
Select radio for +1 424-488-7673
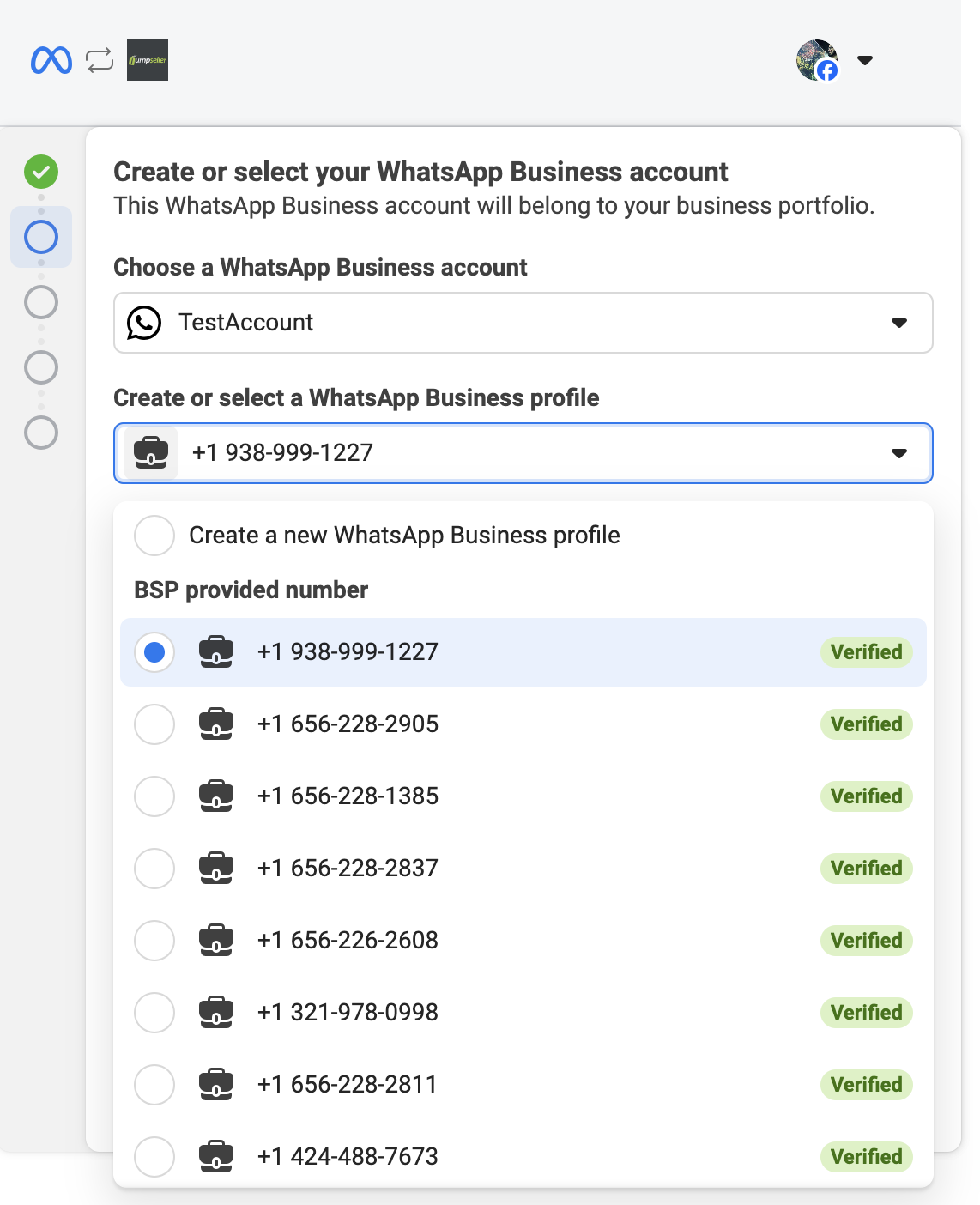[154, 1157]
